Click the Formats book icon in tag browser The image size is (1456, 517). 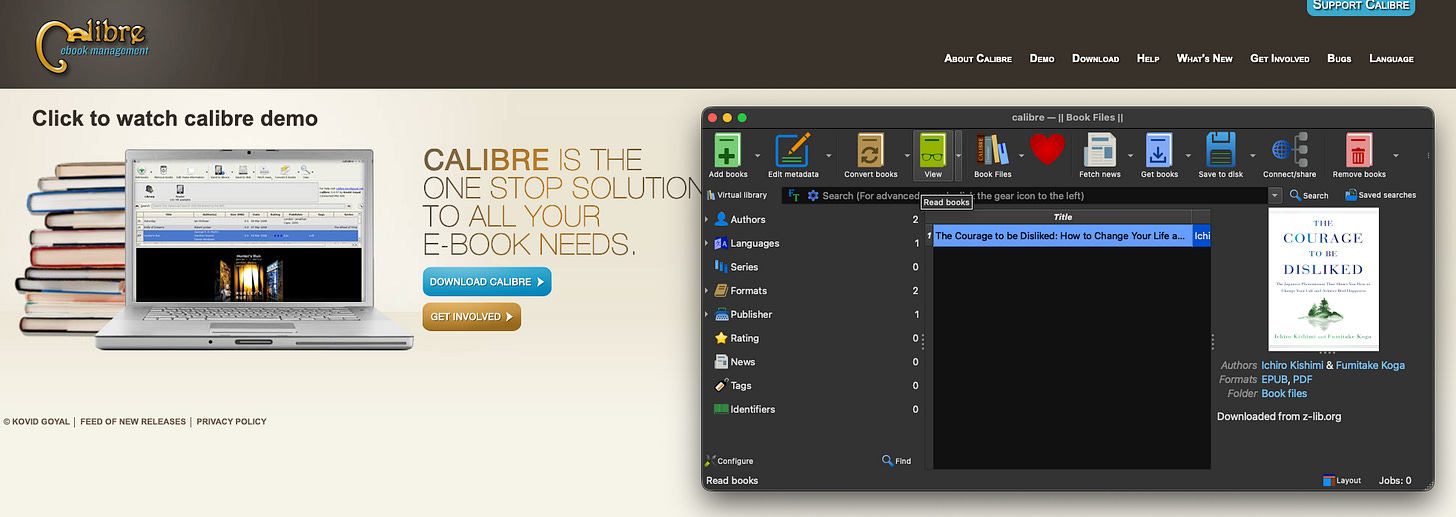point(722,290)
